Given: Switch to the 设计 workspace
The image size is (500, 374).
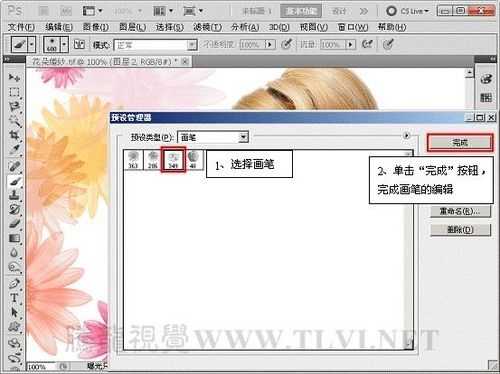Looking at the screenshot, I should tap(339, 11).
